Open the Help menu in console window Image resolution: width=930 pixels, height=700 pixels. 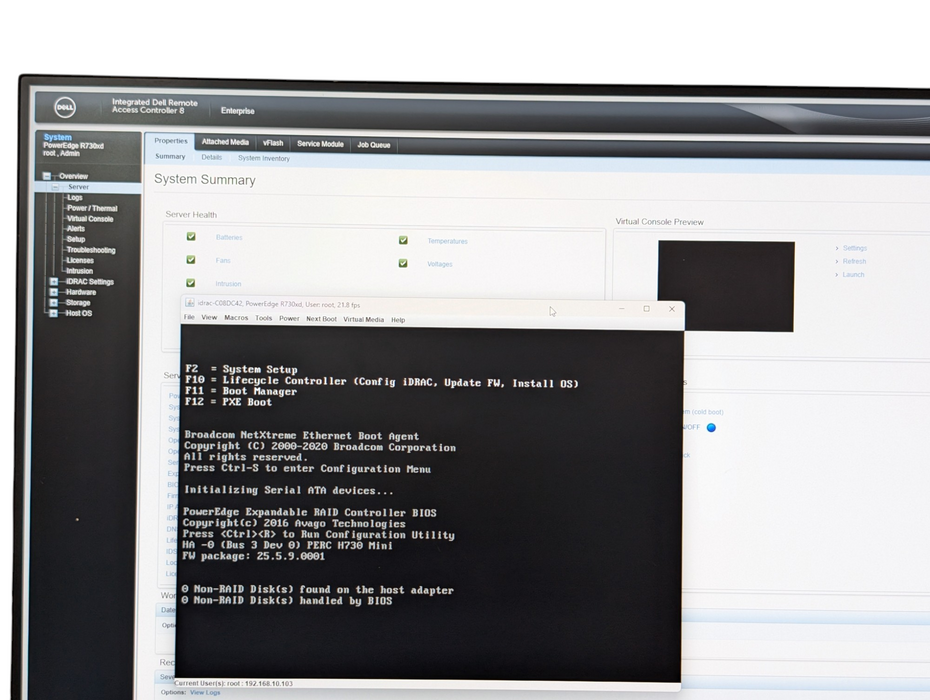click(x=398, y=320)
